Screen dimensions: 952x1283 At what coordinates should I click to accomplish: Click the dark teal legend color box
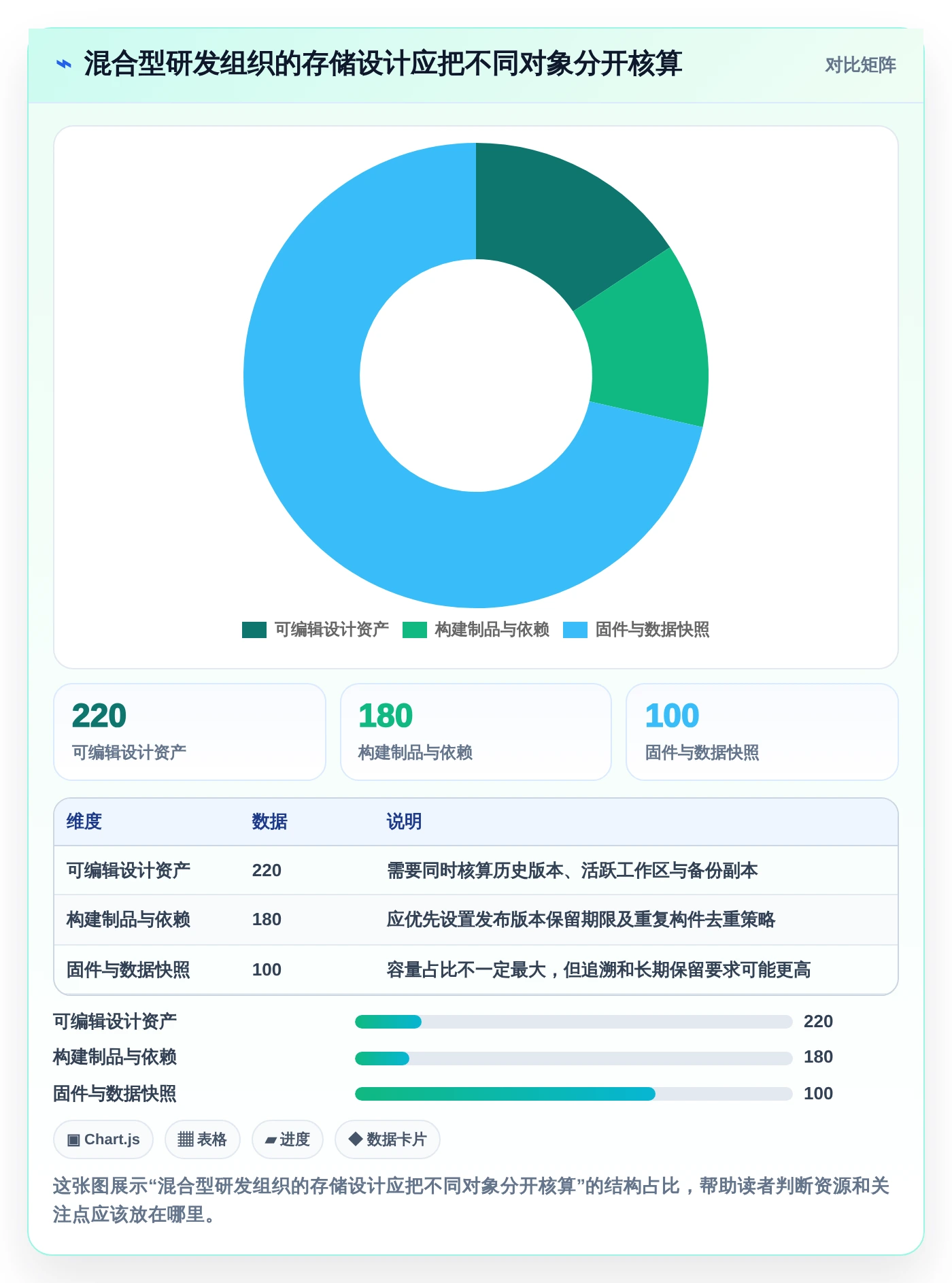254,630
